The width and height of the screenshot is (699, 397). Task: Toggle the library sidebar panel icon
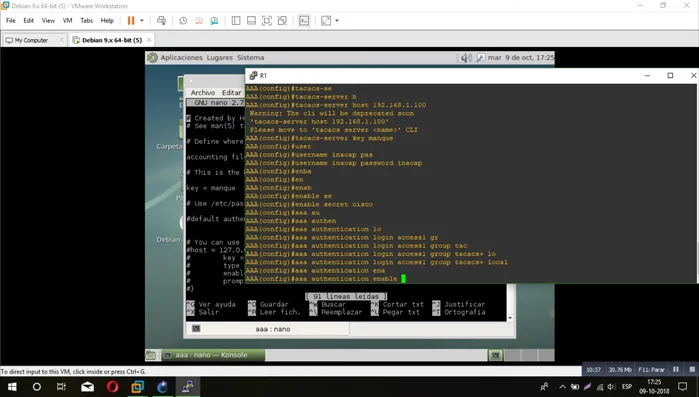point(236,20)
